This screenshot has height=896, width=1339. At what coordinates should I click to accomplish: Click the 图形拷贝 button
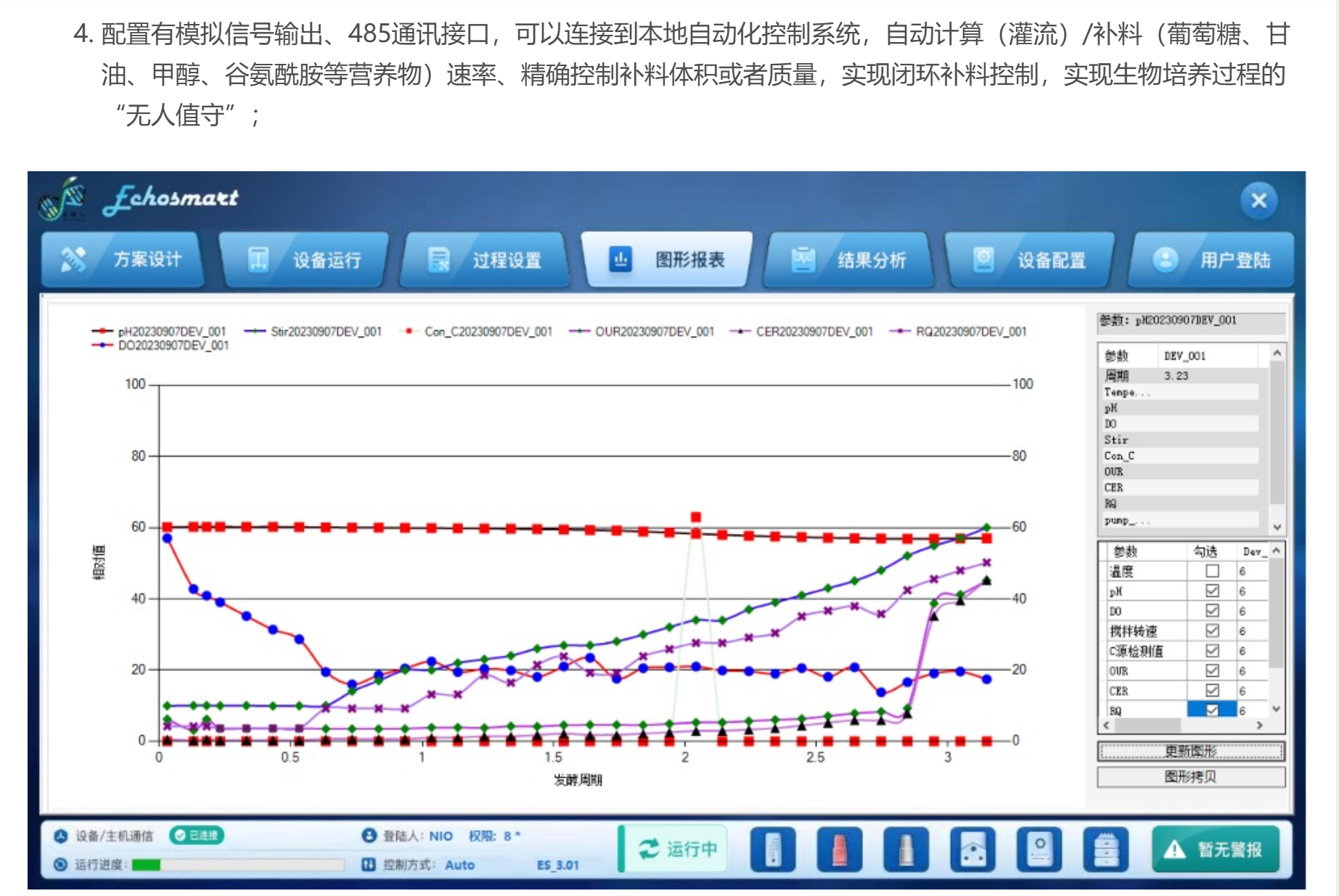(1190, 777)
